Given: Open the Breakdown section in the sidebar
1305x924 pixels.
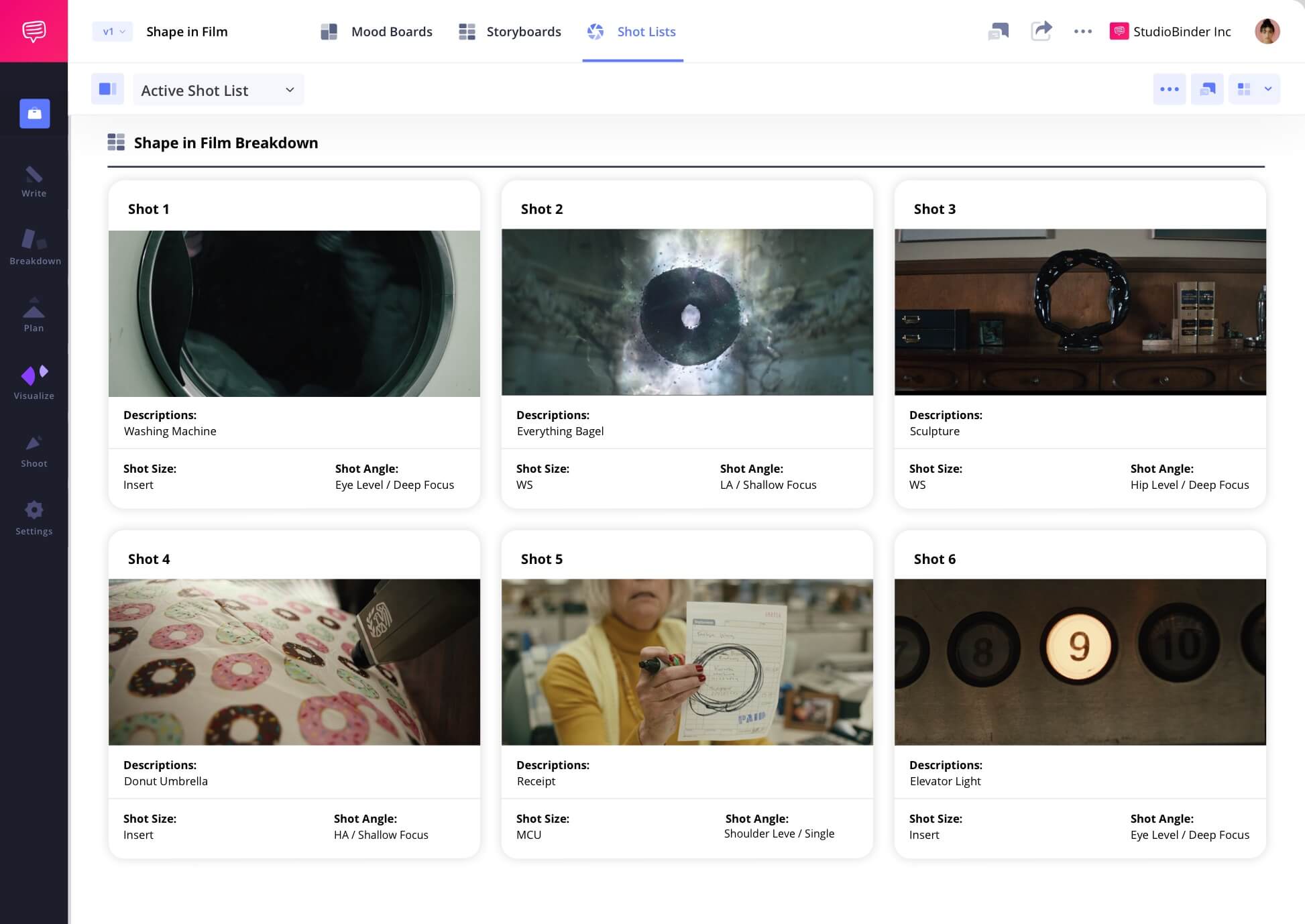Looking at the screenshot, I should (x=34, y=247).
